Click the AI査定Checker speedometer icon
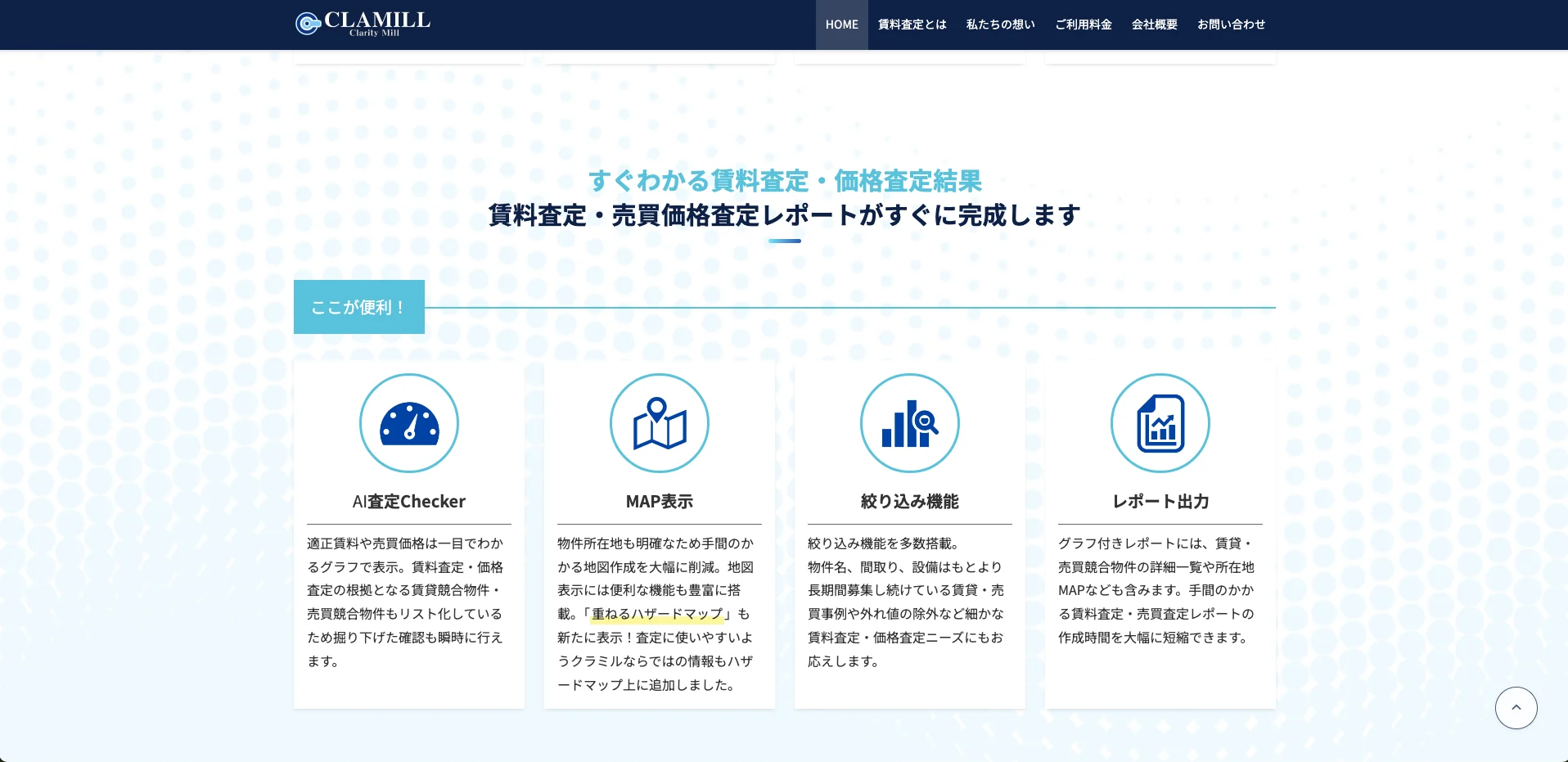 (409, 423)
